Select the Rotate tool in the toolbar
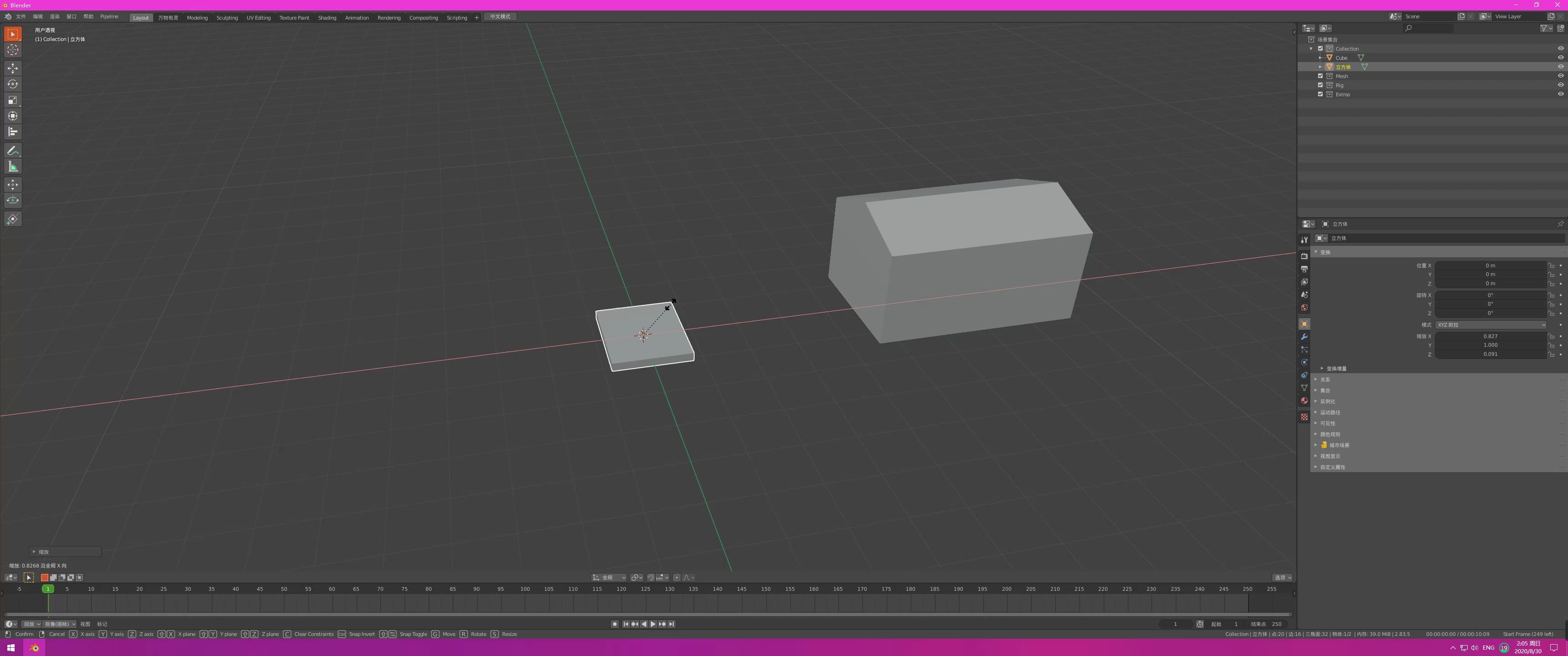 point(12,84)
